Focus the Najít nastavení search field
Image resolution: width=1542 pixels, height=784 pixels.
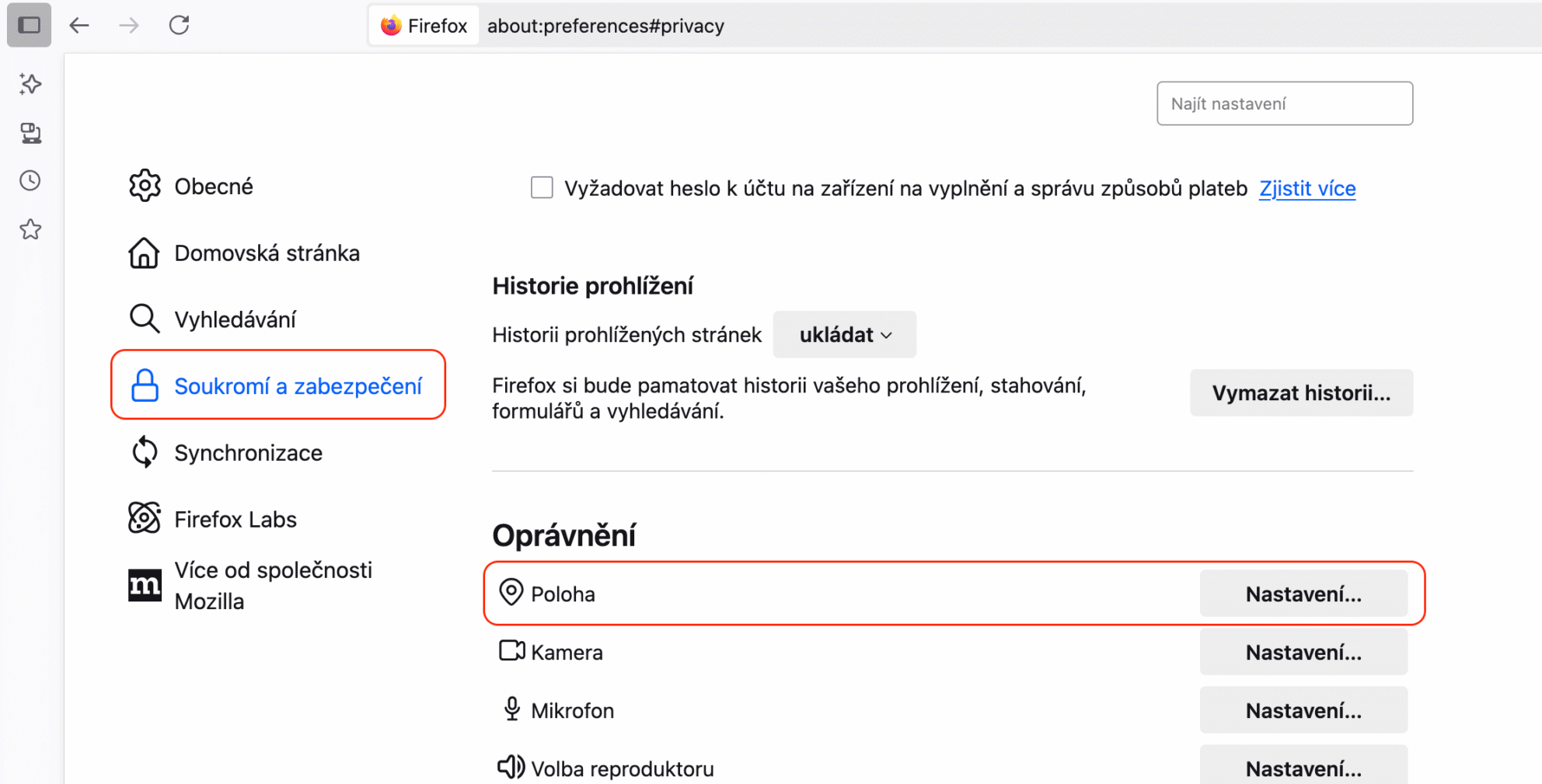coord(1284,103)
